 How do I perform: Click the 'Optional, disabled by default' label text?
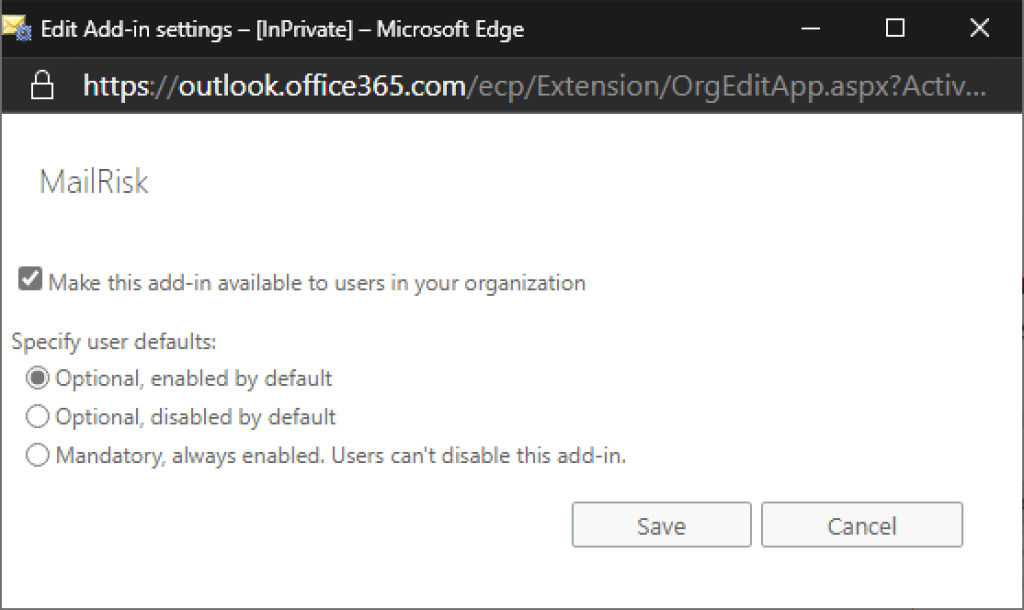(x=196, y=417)
